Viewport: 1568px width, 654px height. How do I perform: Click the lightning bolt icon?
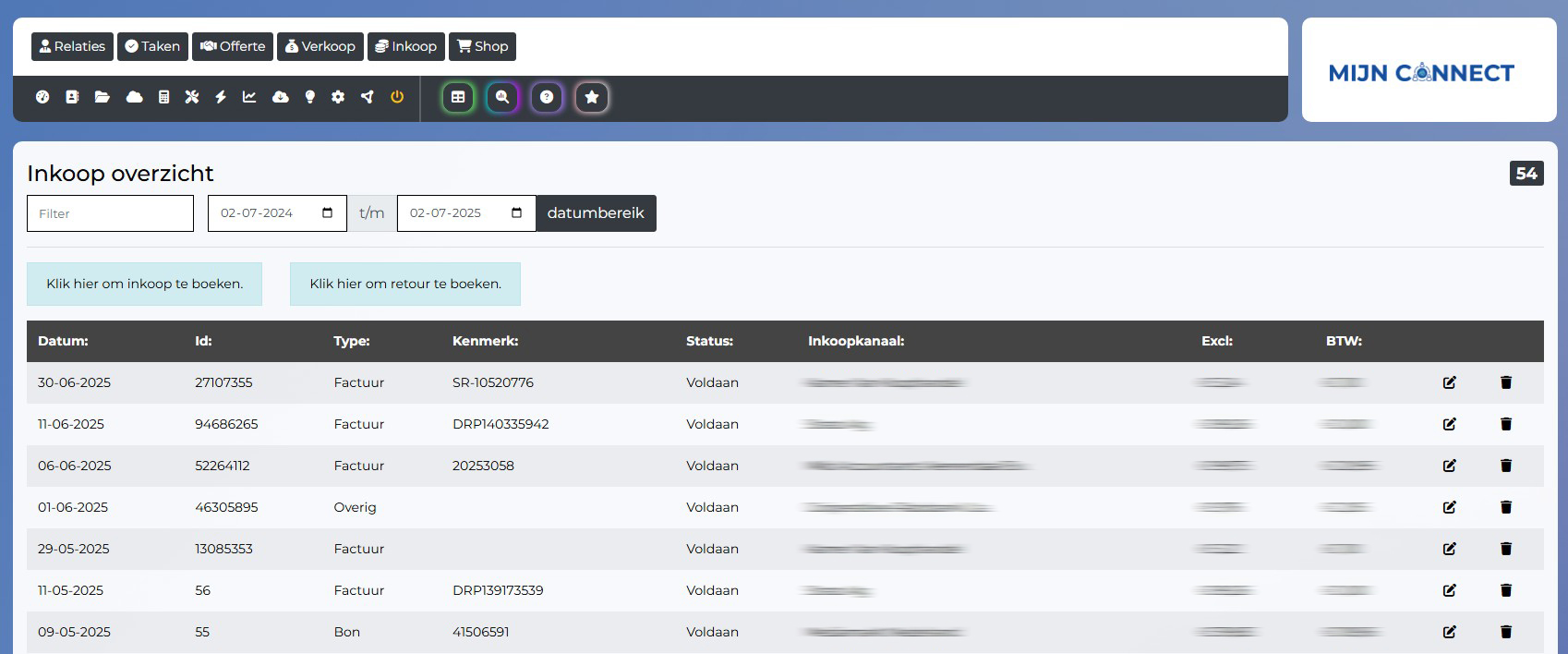click(x=221, y=97)
